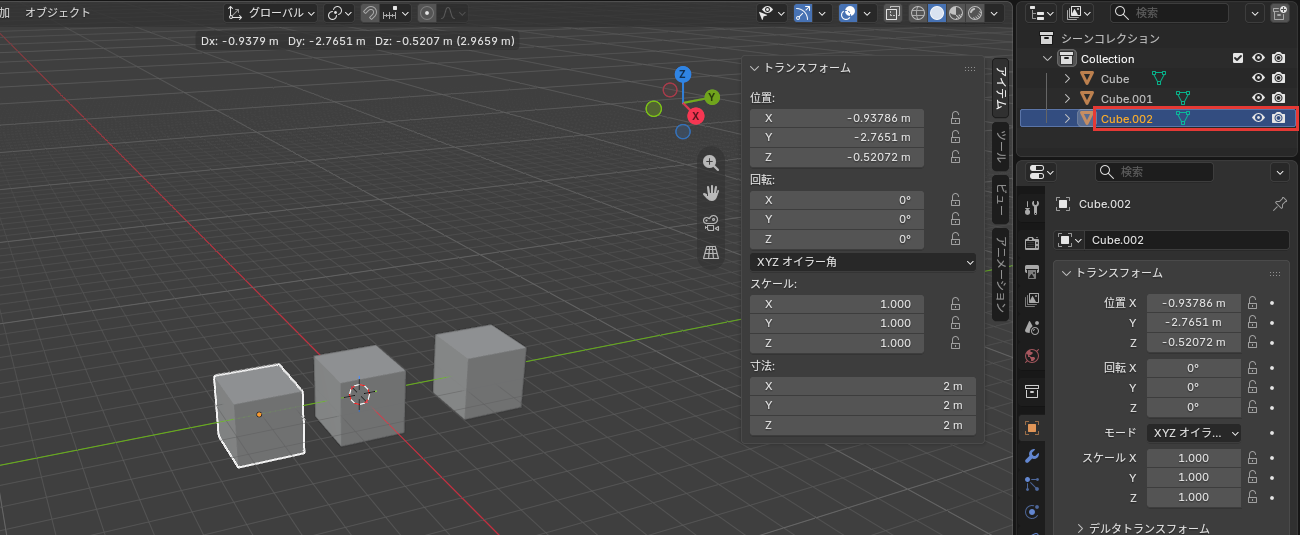Click new collection icon in outliner header
Screen dimensions: 1300x535
pos(1280,13)
